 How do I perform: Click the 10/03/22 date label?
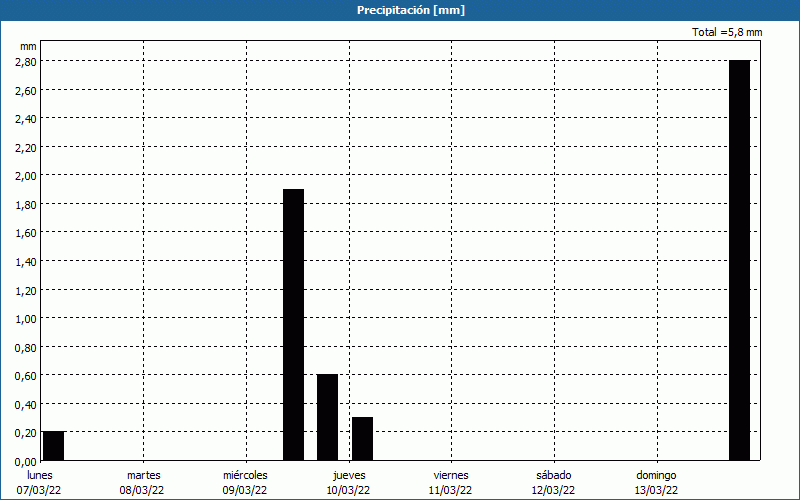coord(348,490)
